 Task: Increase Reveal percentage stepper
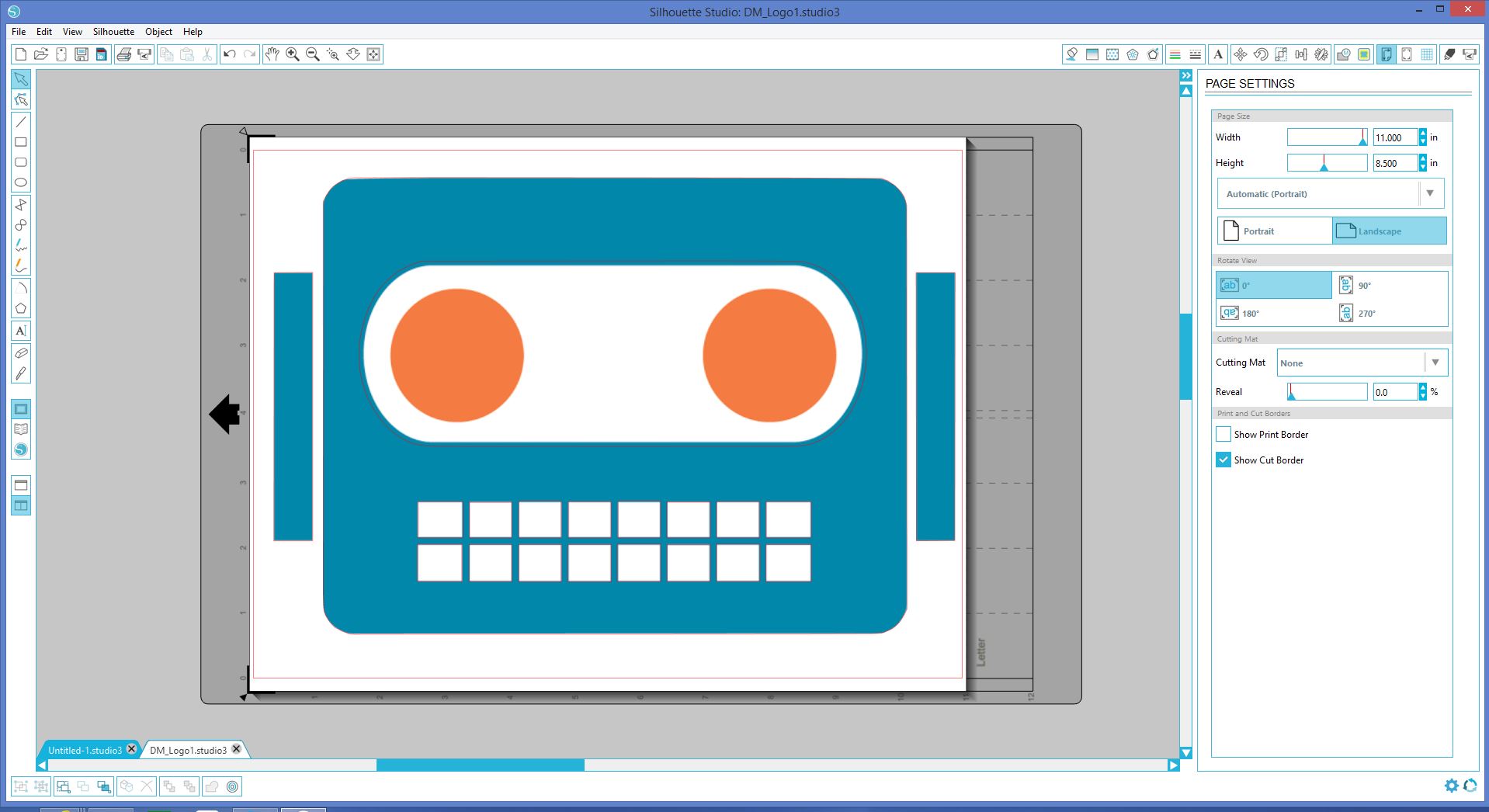1423,387
